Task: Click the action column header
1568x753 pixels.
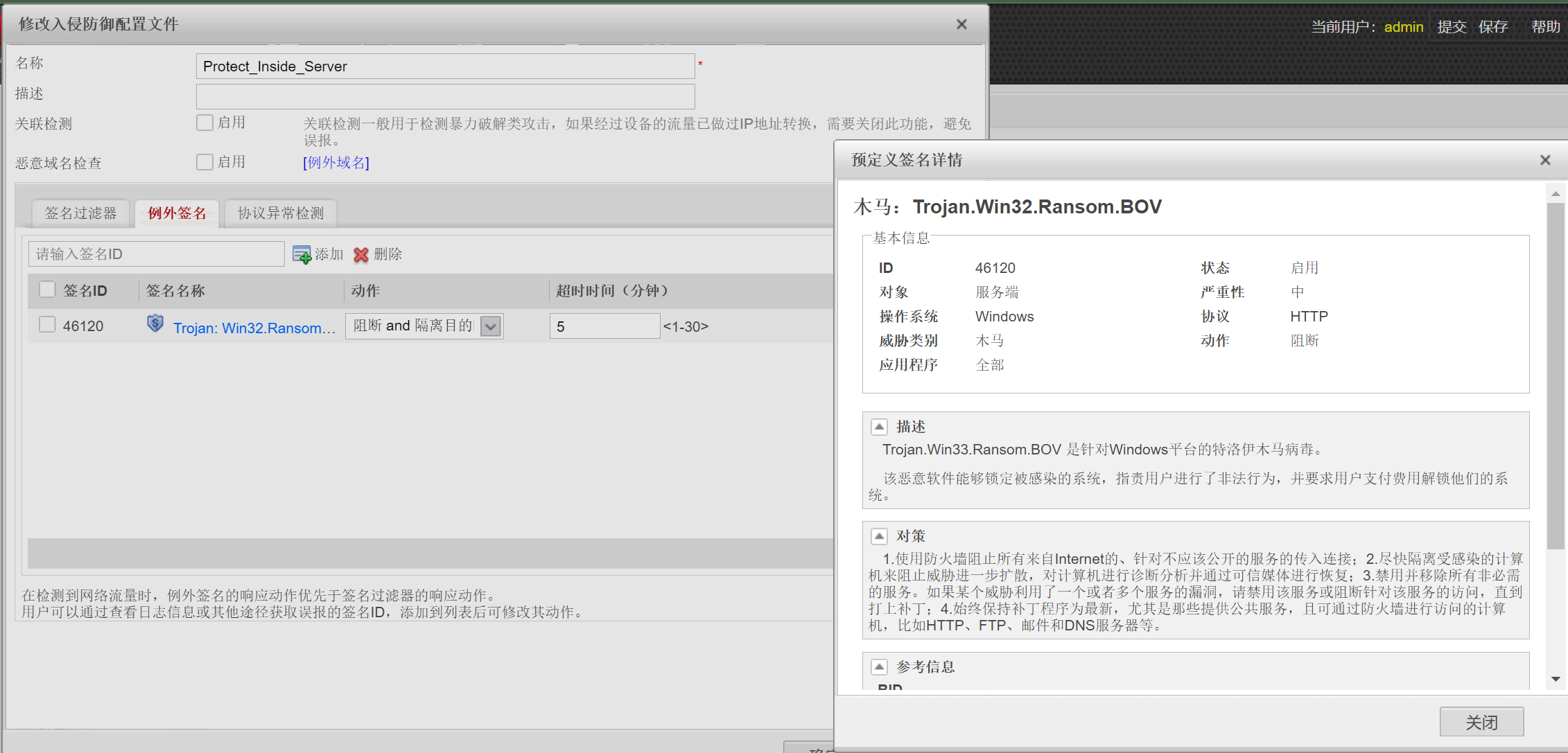Action: [365, 291]
